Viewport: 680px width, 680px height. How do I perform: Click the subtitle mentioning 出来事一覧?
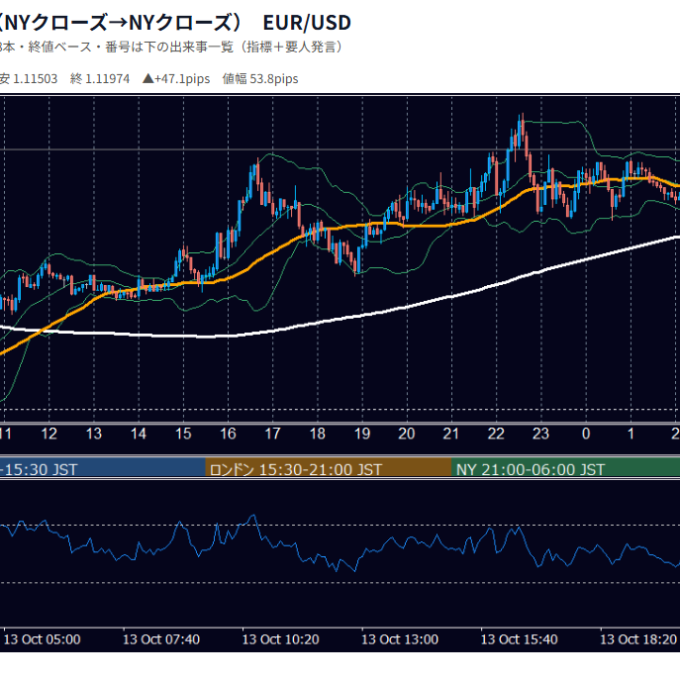pyautogui.click(x=172, y=47)
